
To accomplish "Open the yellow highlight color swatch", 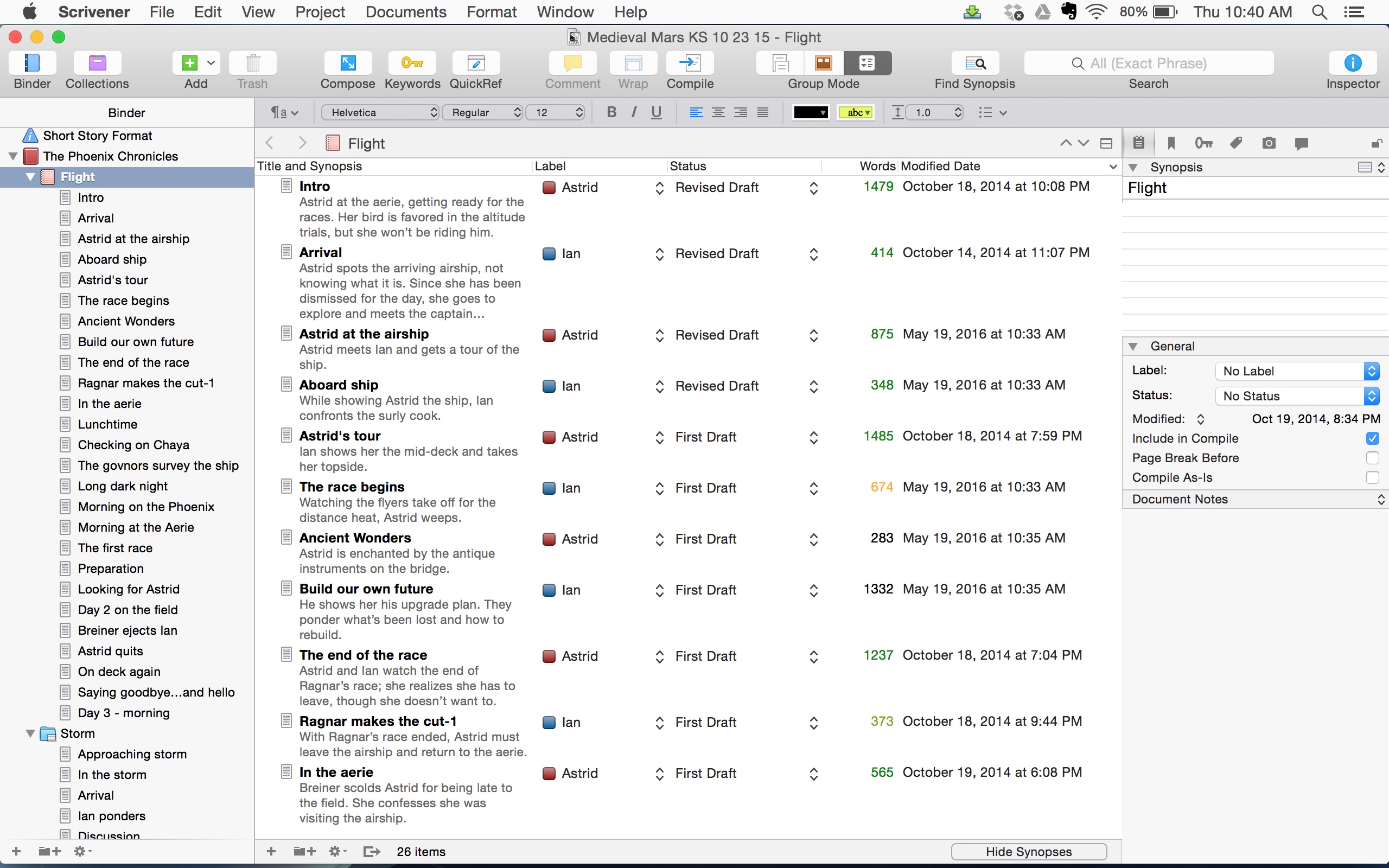I will click(855, 112).
